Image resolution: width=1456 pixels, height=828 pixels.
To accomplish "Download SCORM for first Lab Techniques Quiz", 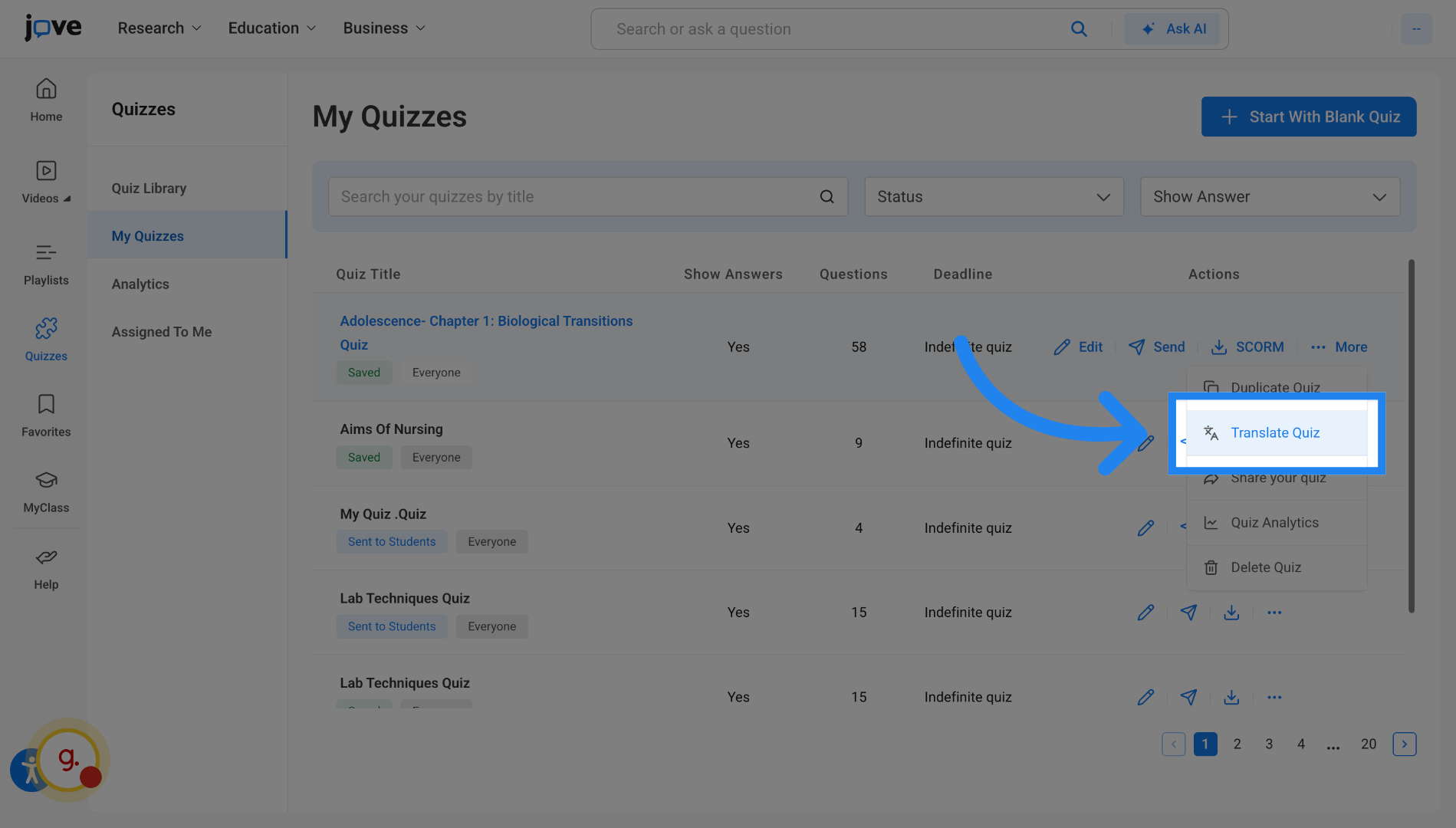I will 1231,613.
